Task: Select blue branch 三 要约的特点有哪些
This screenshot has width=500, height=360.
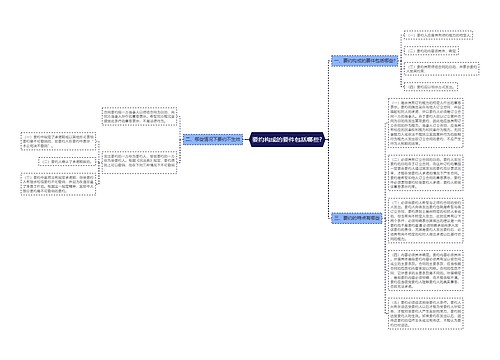Action: click(357, 218)
